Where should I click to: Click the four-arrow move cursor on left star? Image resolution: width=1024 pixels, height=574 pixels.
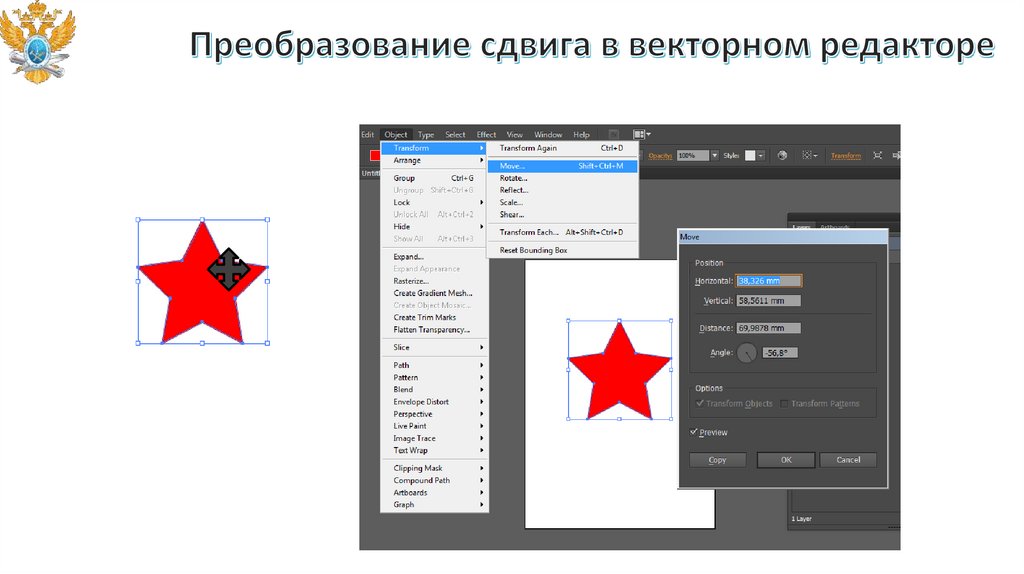pos(228,269)
